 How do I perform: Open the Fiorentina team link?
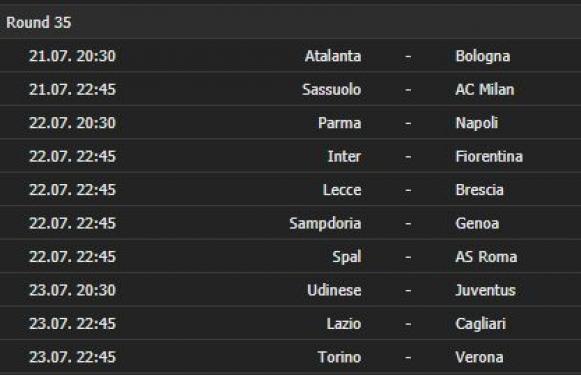[489, 156]
